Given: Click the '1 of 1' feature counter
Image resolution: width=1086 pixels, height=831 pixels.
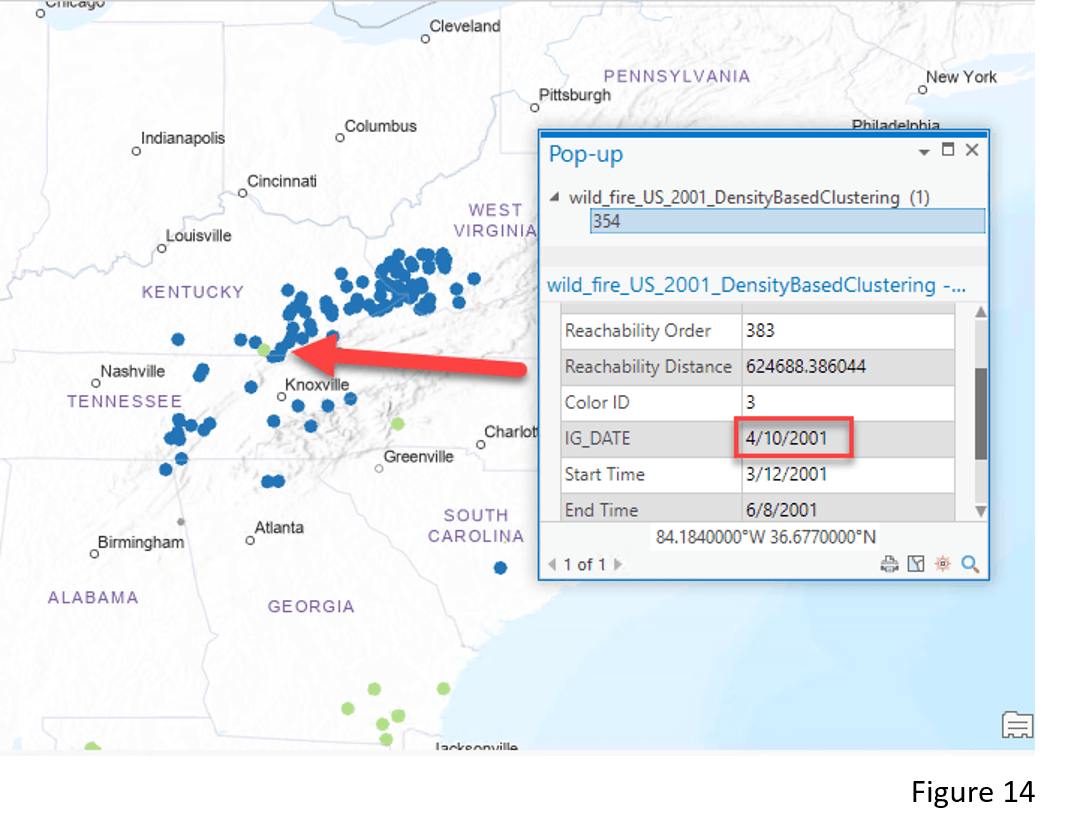Looking at the screenshot, I should pos(585,564).
